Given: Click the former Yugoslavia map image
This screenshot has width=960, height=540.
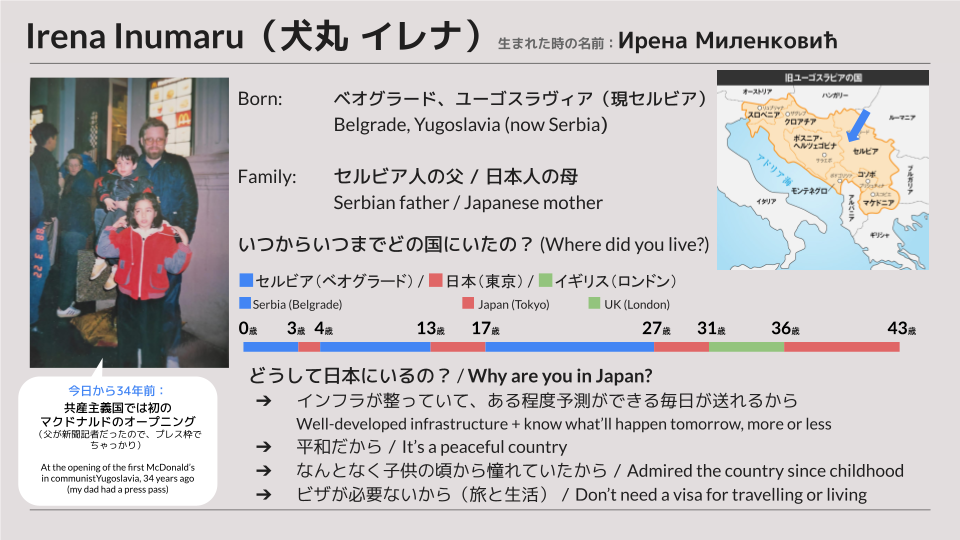Looking at the screenshot, I should [823, 170].
